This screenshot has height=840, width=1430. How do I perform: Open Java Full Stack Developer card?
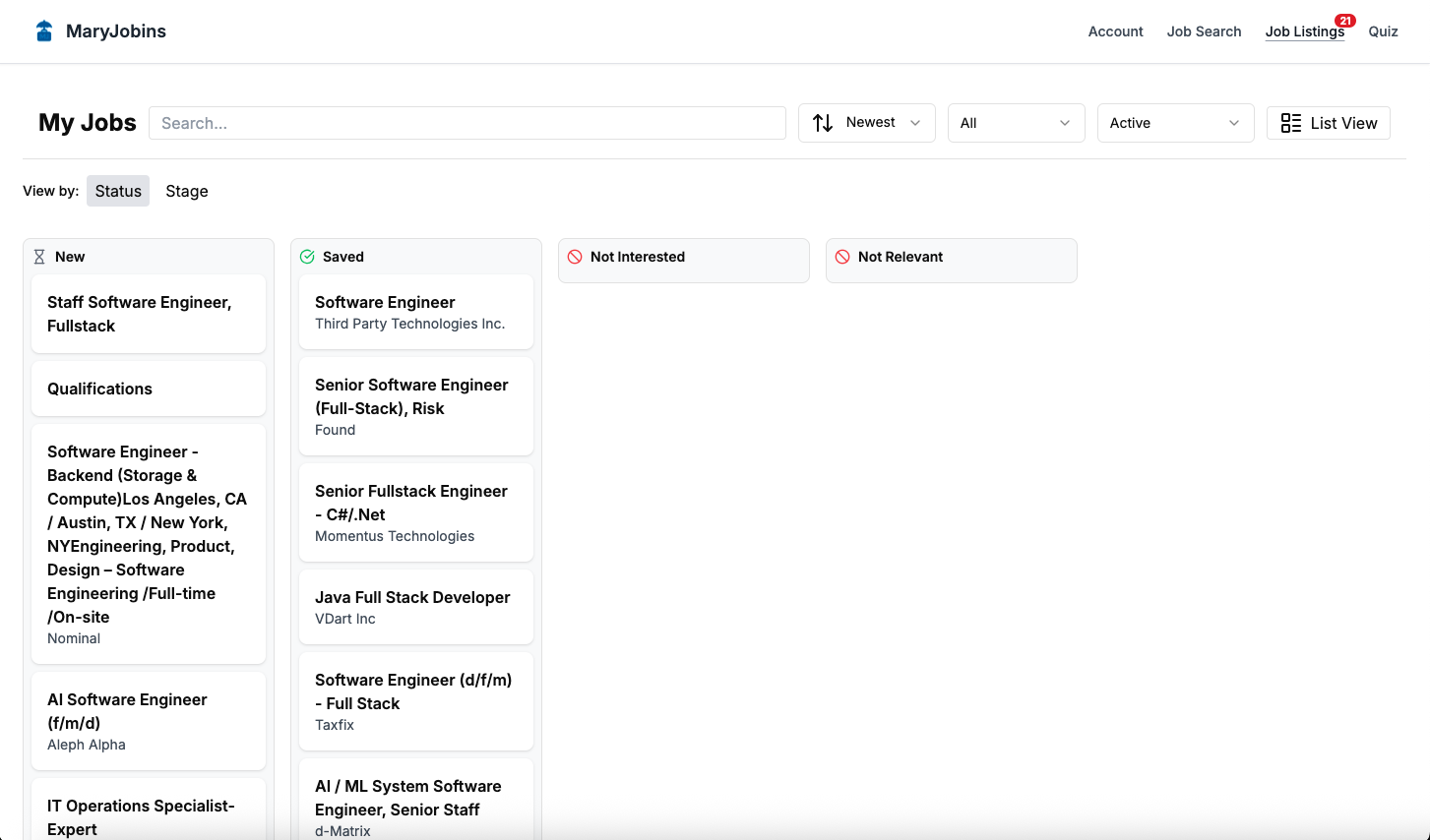pyautogui.click(x=416, y=607)
